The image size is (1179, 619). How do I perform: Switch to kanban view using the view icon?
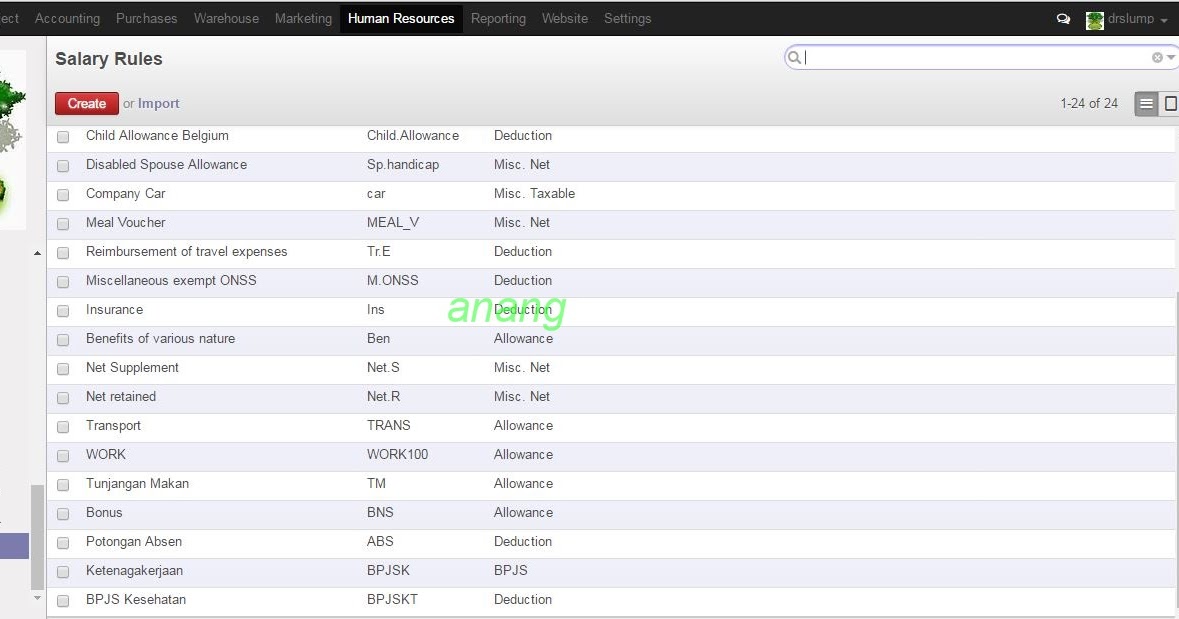1170,103
